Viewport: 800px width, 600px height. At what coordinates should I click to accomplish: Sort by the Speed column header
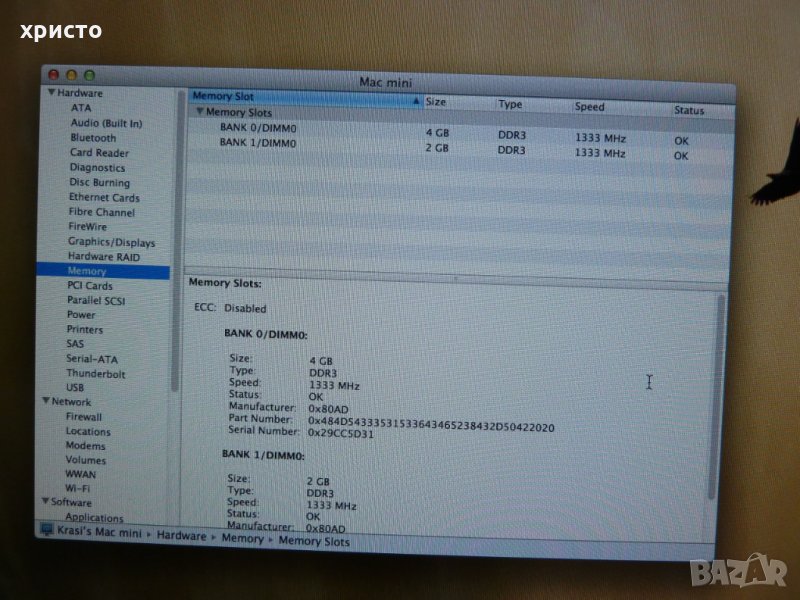coord(590,106)
